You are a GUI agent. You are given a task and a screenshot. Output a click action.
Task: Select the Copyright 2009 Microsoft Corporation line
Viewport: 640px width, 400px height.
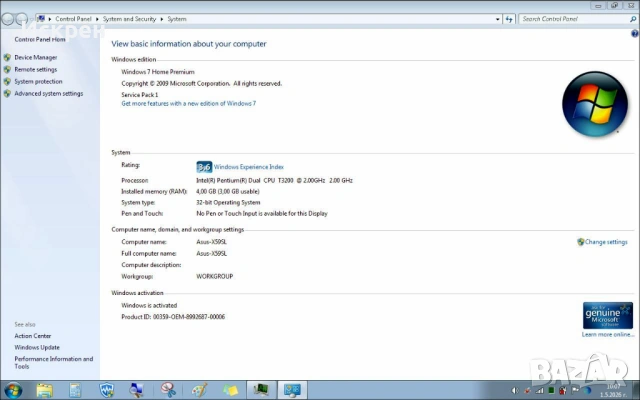[x=202, y=84]
